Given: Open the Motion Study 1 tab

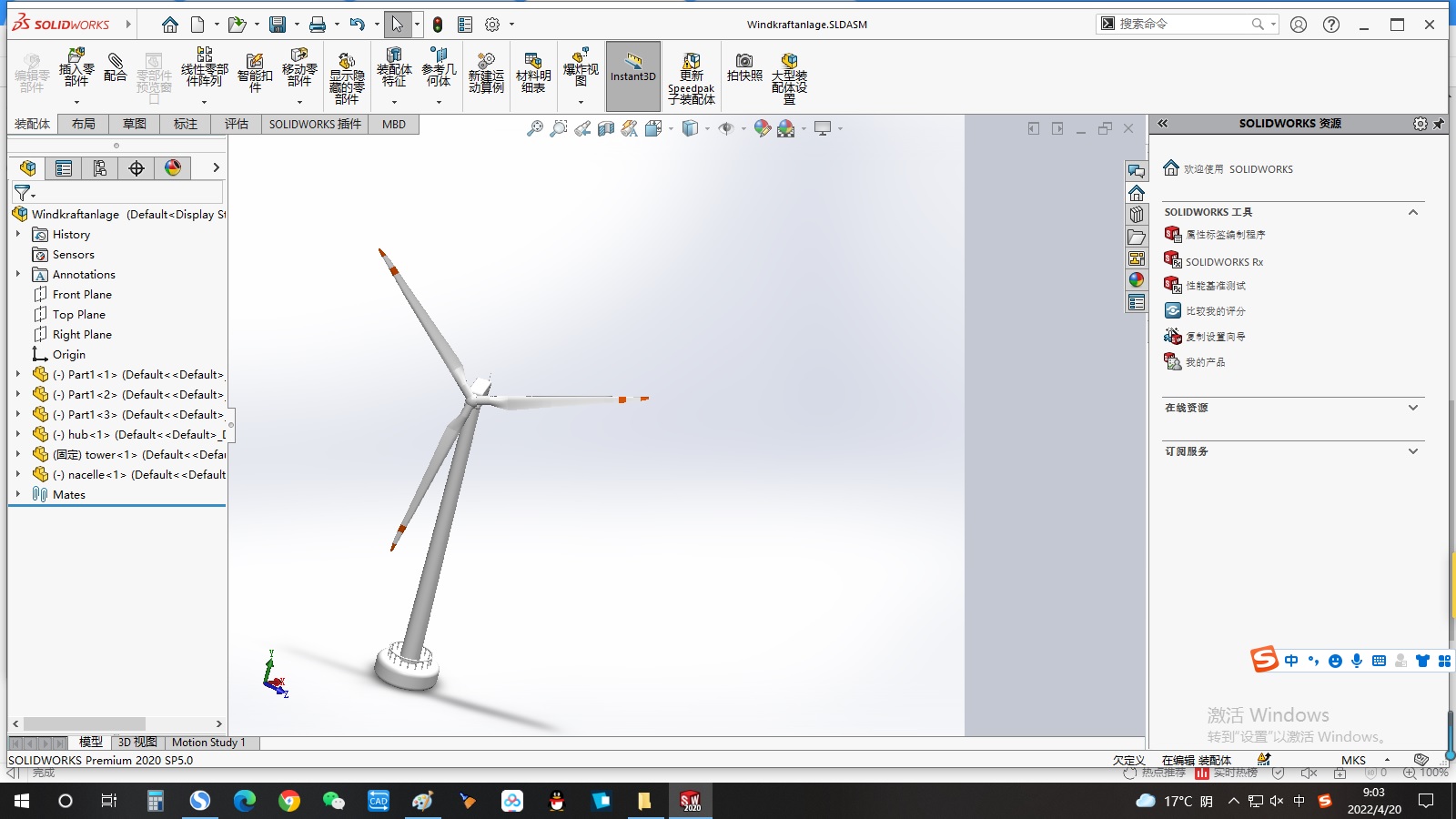Looking at the screenshot, I should click(x=208, y=743).
